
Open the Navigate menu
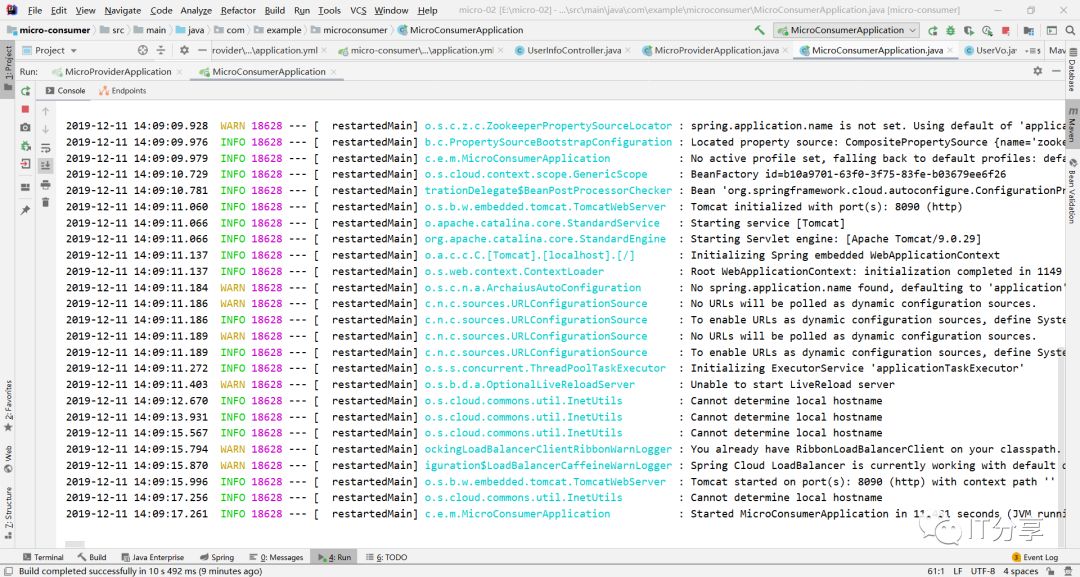pyautogui.click(x=123, y=10)
